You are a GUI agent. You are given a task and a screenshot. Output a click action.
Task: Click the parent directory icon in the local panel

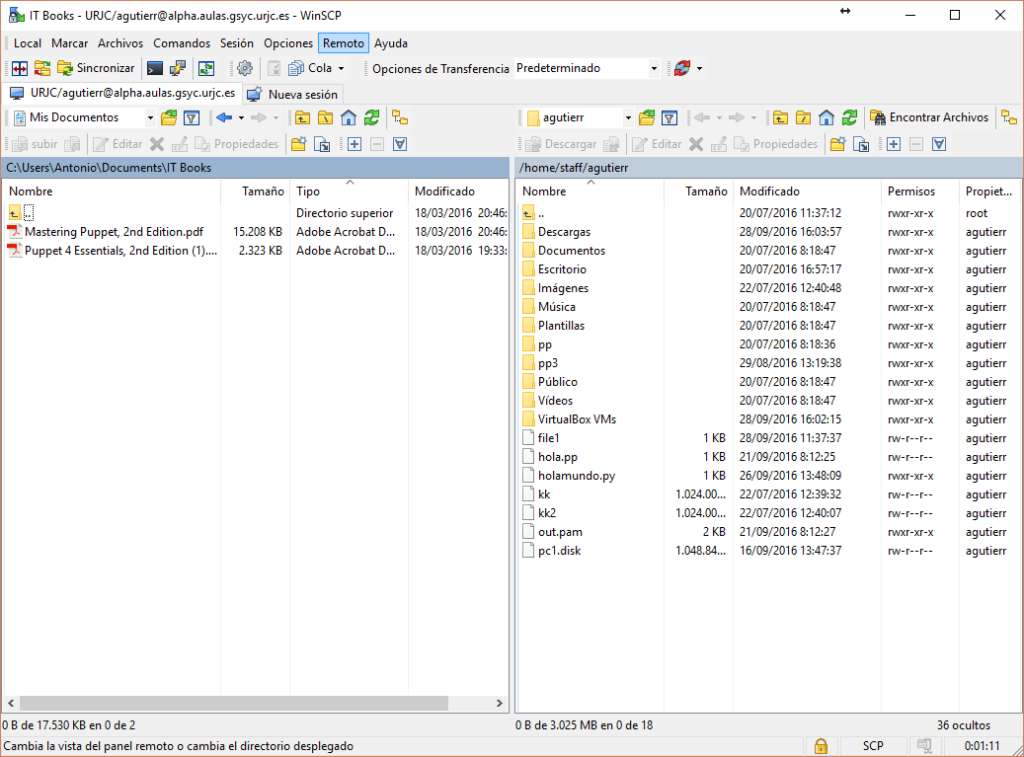(302, 118)
